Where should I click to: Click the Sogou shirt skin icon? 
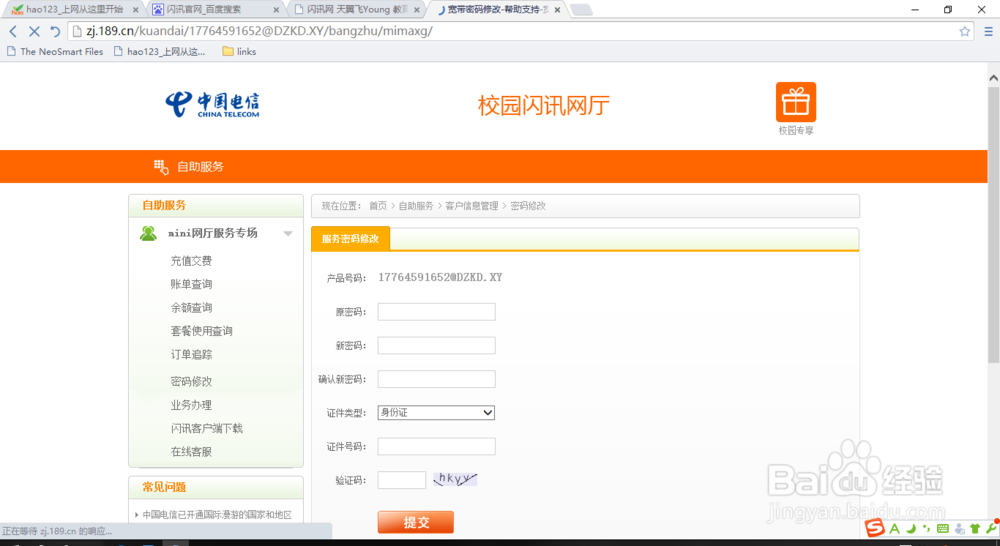click(975, 528)
